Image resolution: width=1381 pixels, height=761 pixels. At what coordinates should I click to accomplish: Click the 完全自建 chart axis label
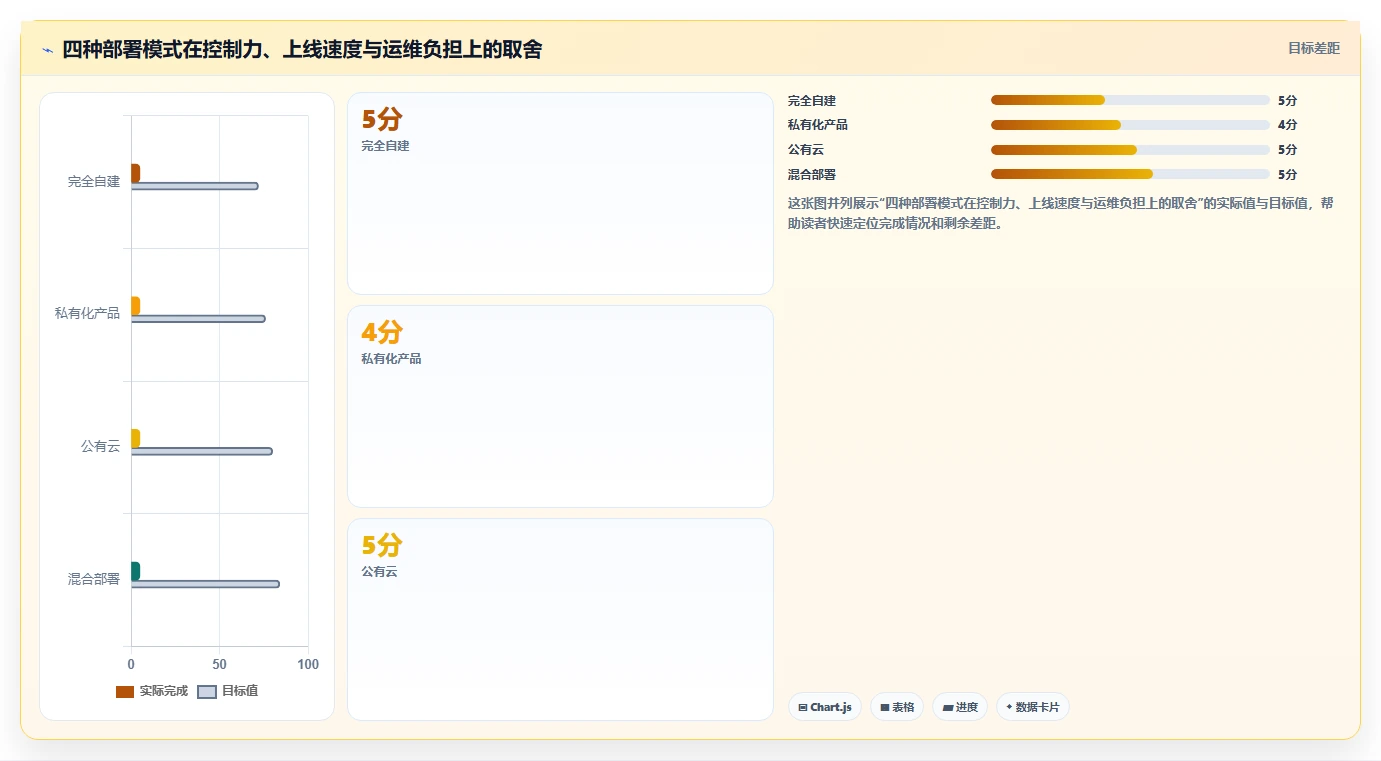[x=94, y=181]
